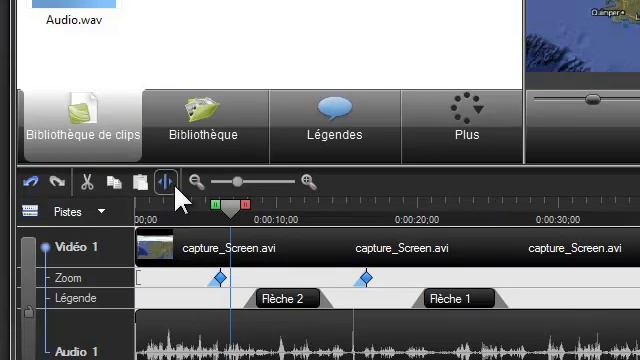The height and width of the screenshot is (360, 640).
Task: Redo the last undone action
Action: 57,182
